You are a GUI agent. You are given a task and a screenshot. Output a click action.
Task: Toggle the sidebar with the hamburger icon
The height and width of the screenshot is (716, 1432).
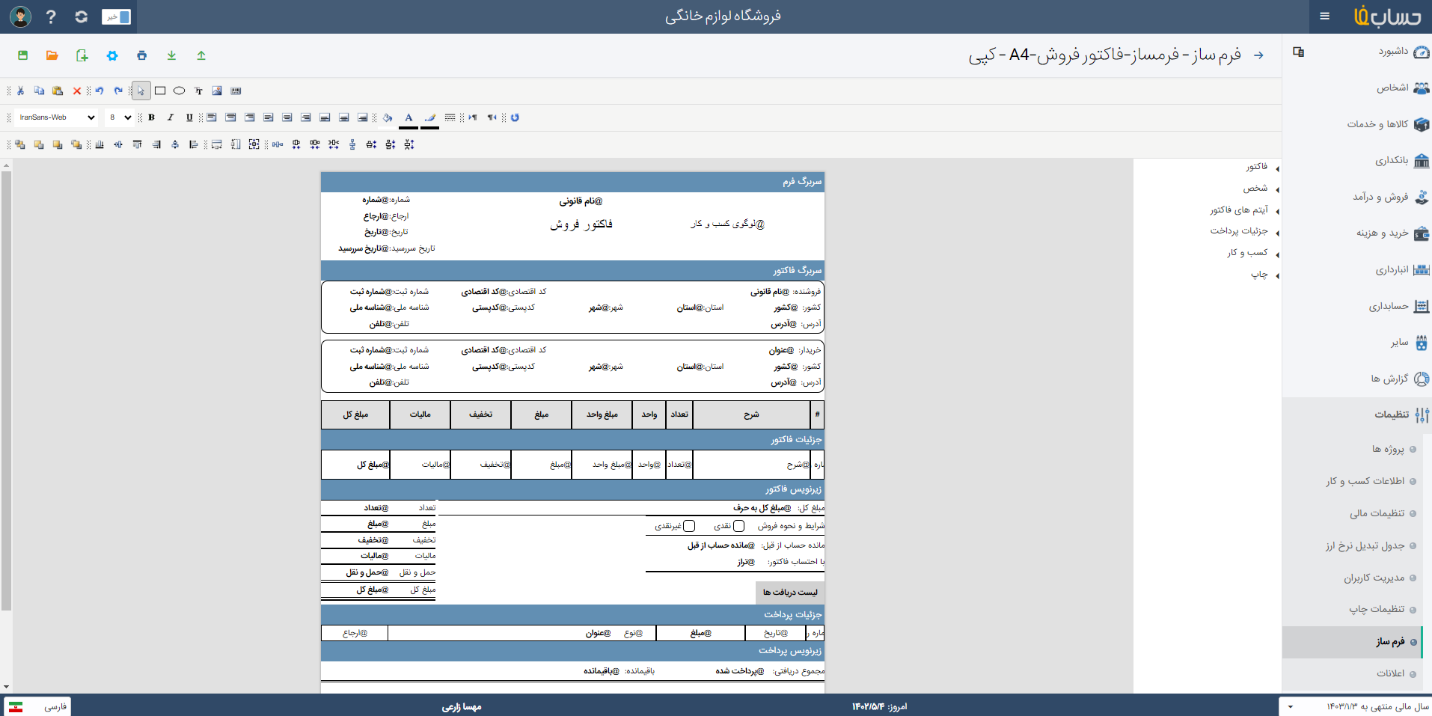click(x=1325, y=16)
